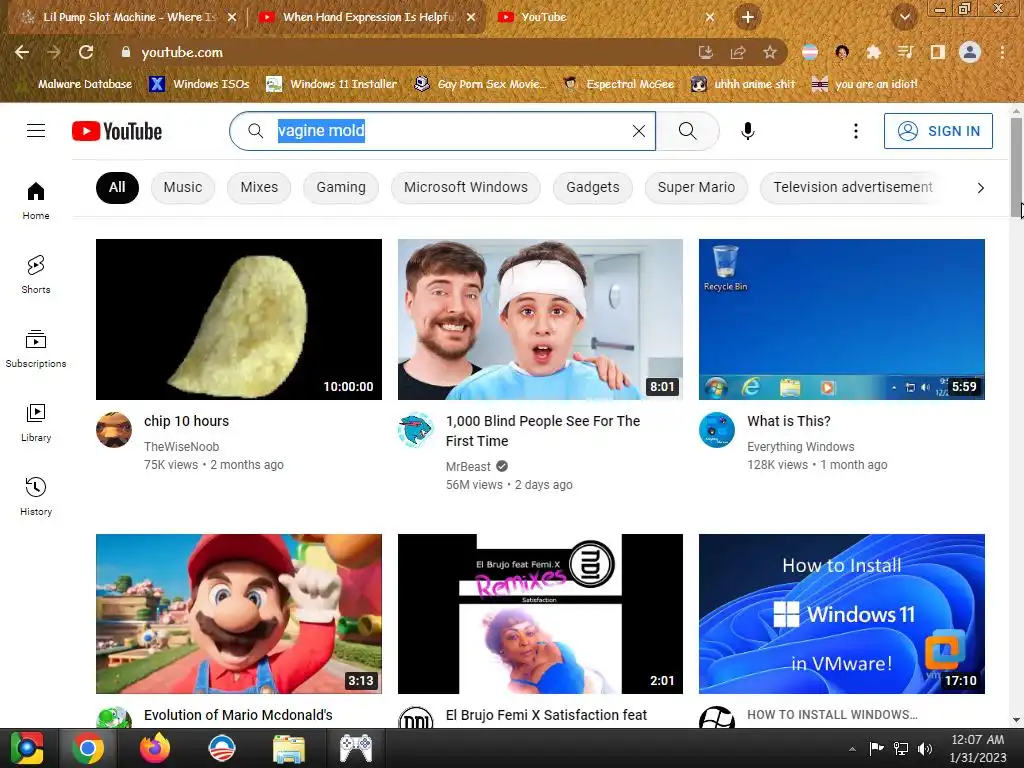Screen dimensions: 1024x768
Task: Click the YouTube logo
Action: tap(117, 131)
